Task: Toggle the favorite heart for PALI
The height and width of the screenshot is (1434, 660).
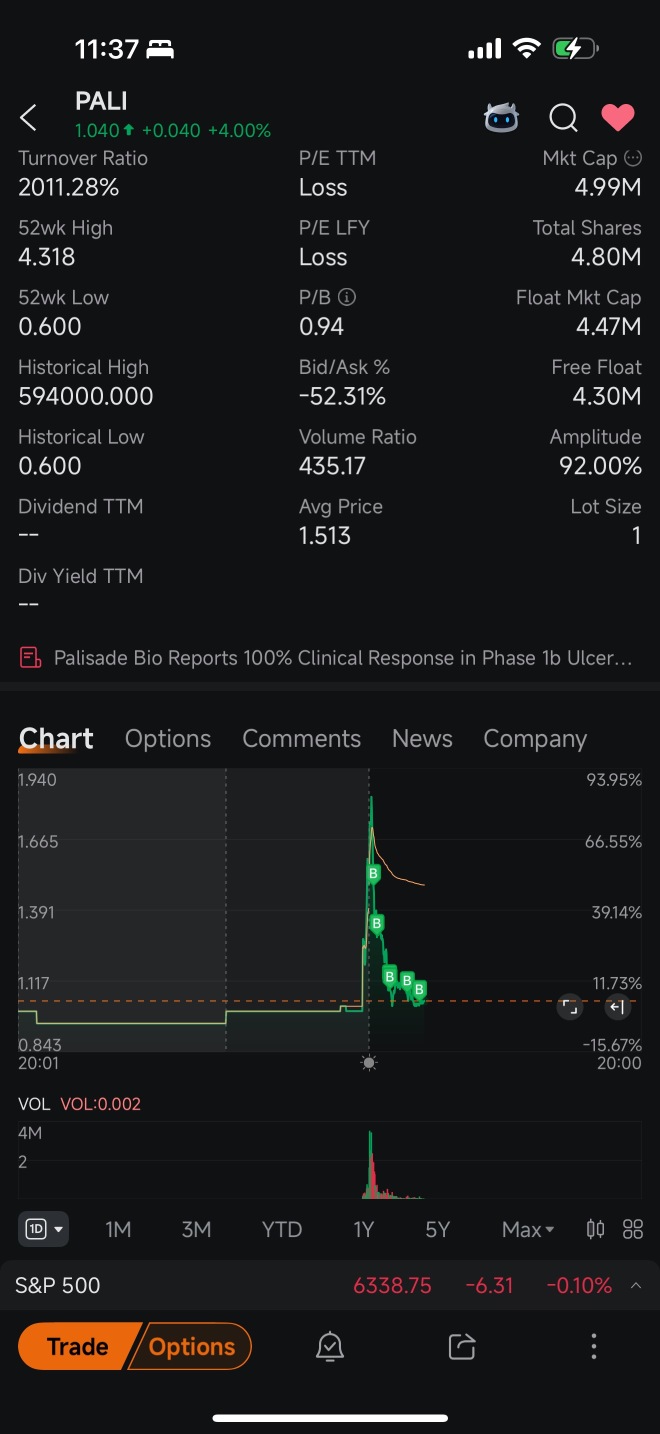Action: [618, 118]
